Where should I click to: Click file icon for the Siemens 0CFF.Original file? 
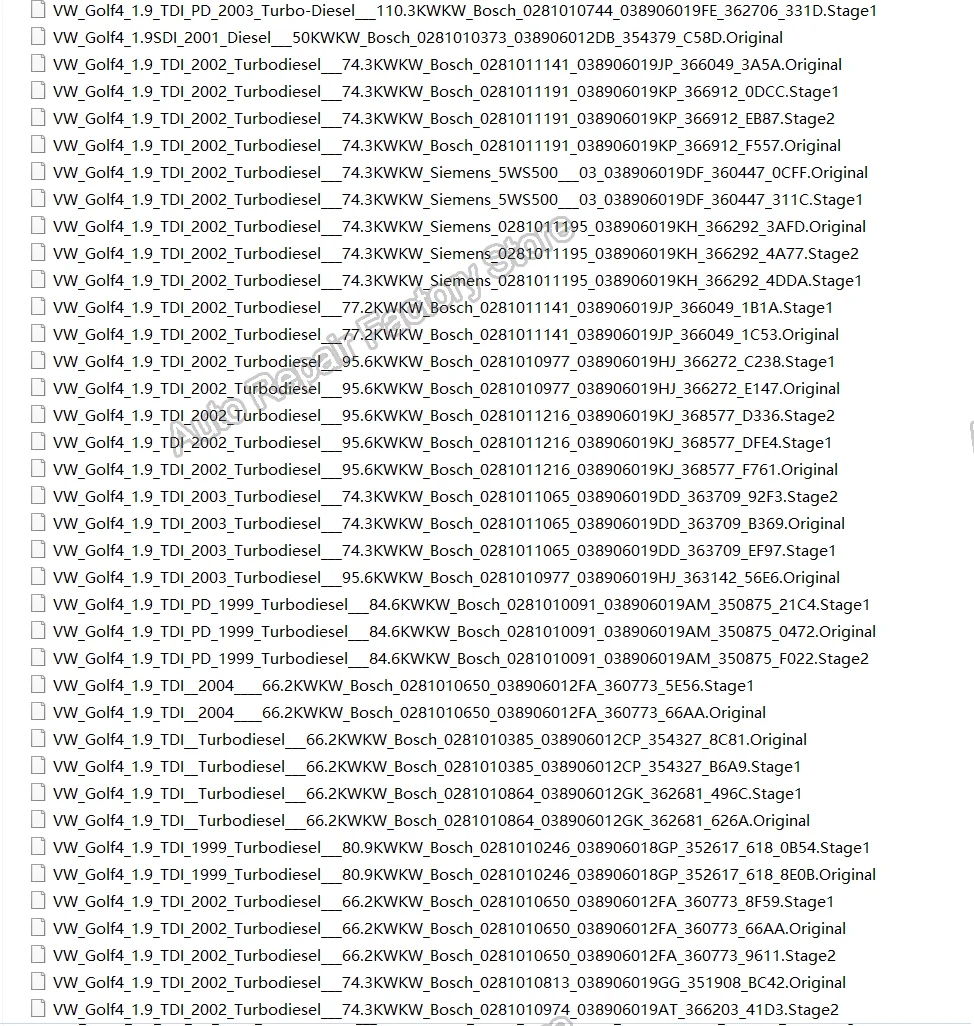point(38,172)
